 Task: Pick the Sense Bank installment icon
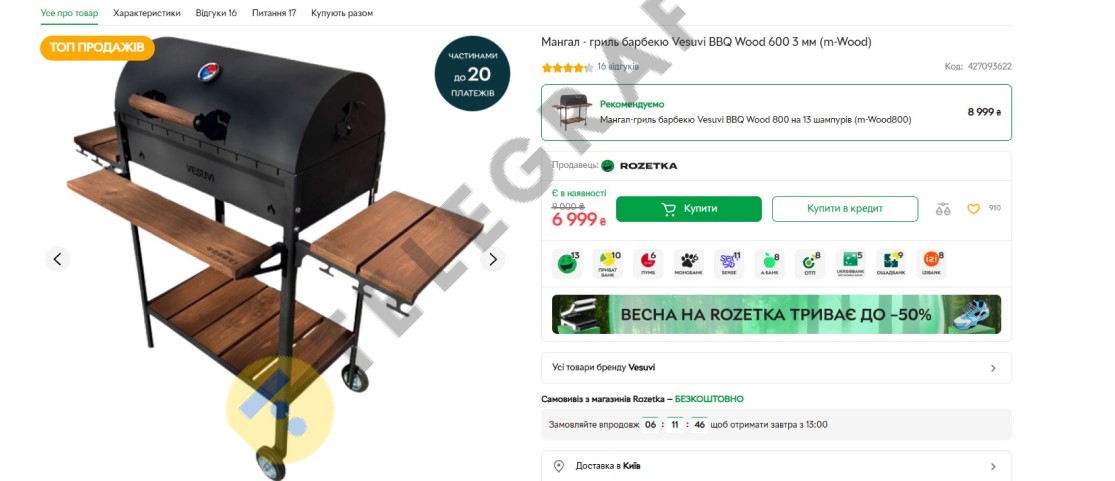click(x=729, y=263)
